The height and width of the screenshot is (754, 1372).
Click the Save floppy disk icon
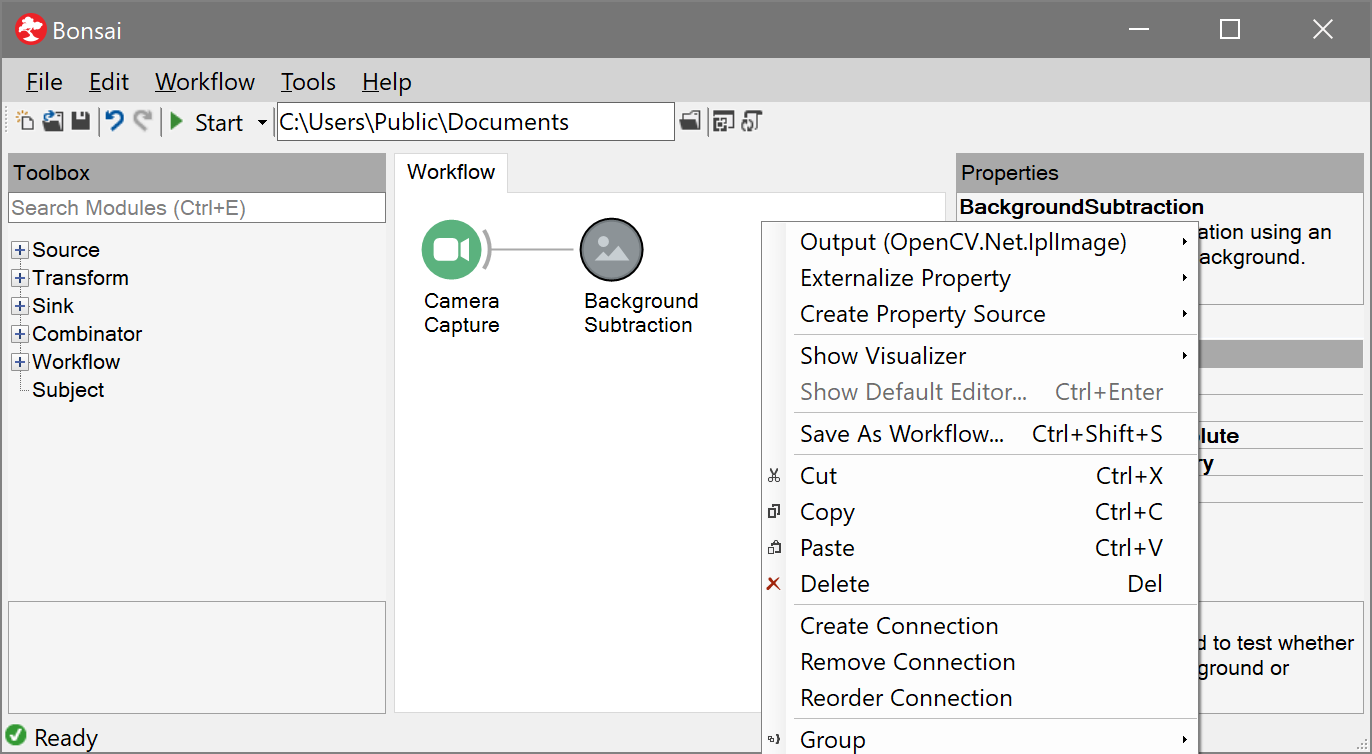[x=81, y=122]
